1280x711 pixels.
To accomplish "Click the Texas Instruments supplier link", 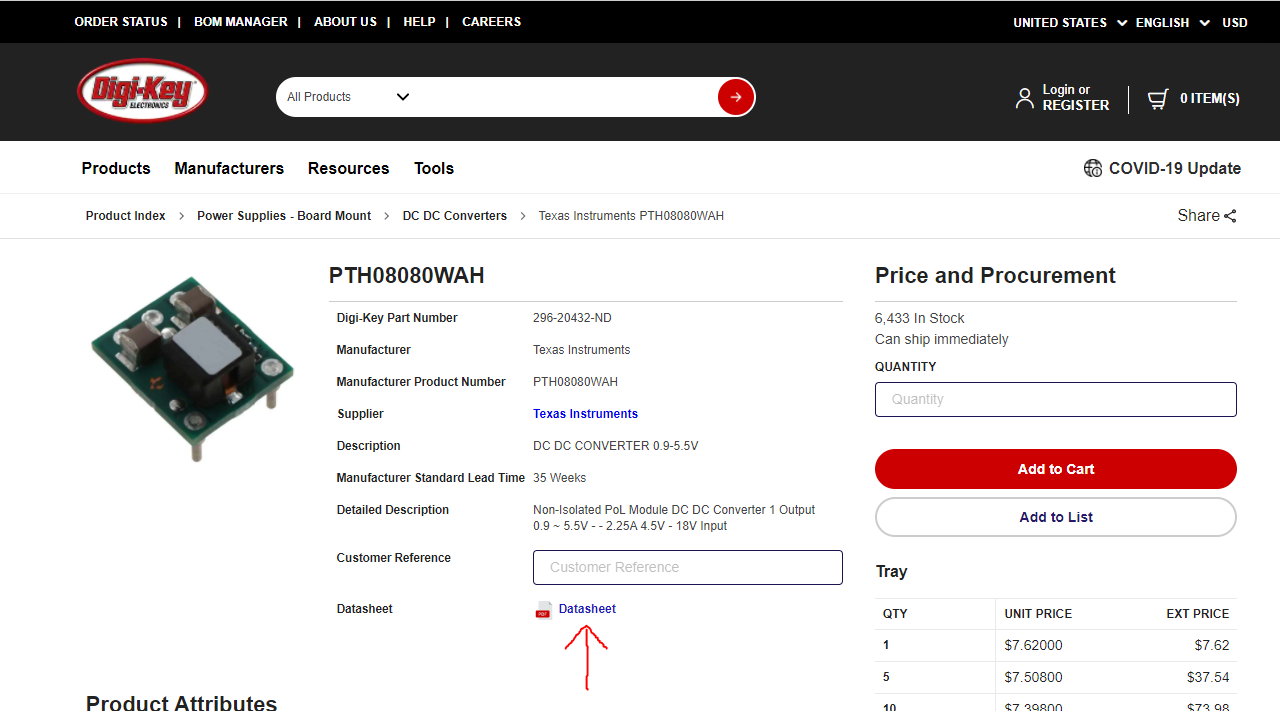I will click(585, 414).
